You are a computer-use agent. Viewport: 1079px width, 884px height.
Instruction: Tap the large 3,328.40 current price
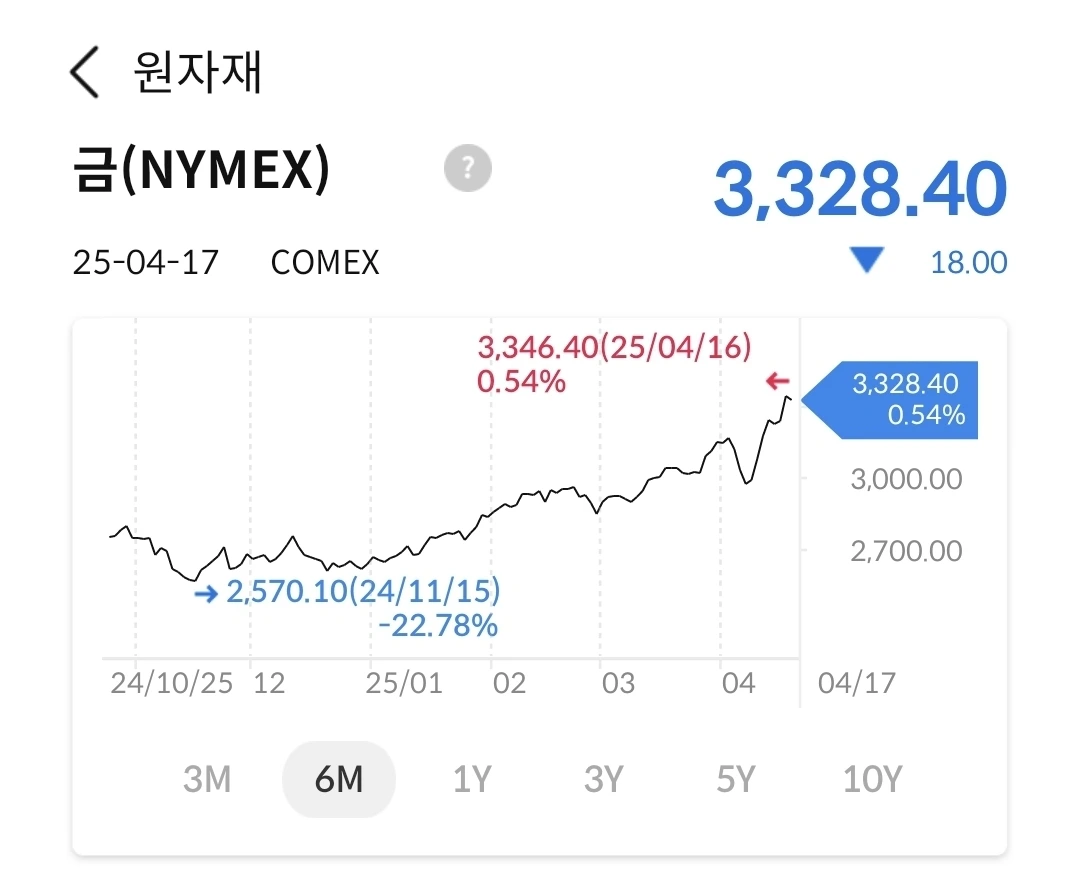tap(859, 189)
